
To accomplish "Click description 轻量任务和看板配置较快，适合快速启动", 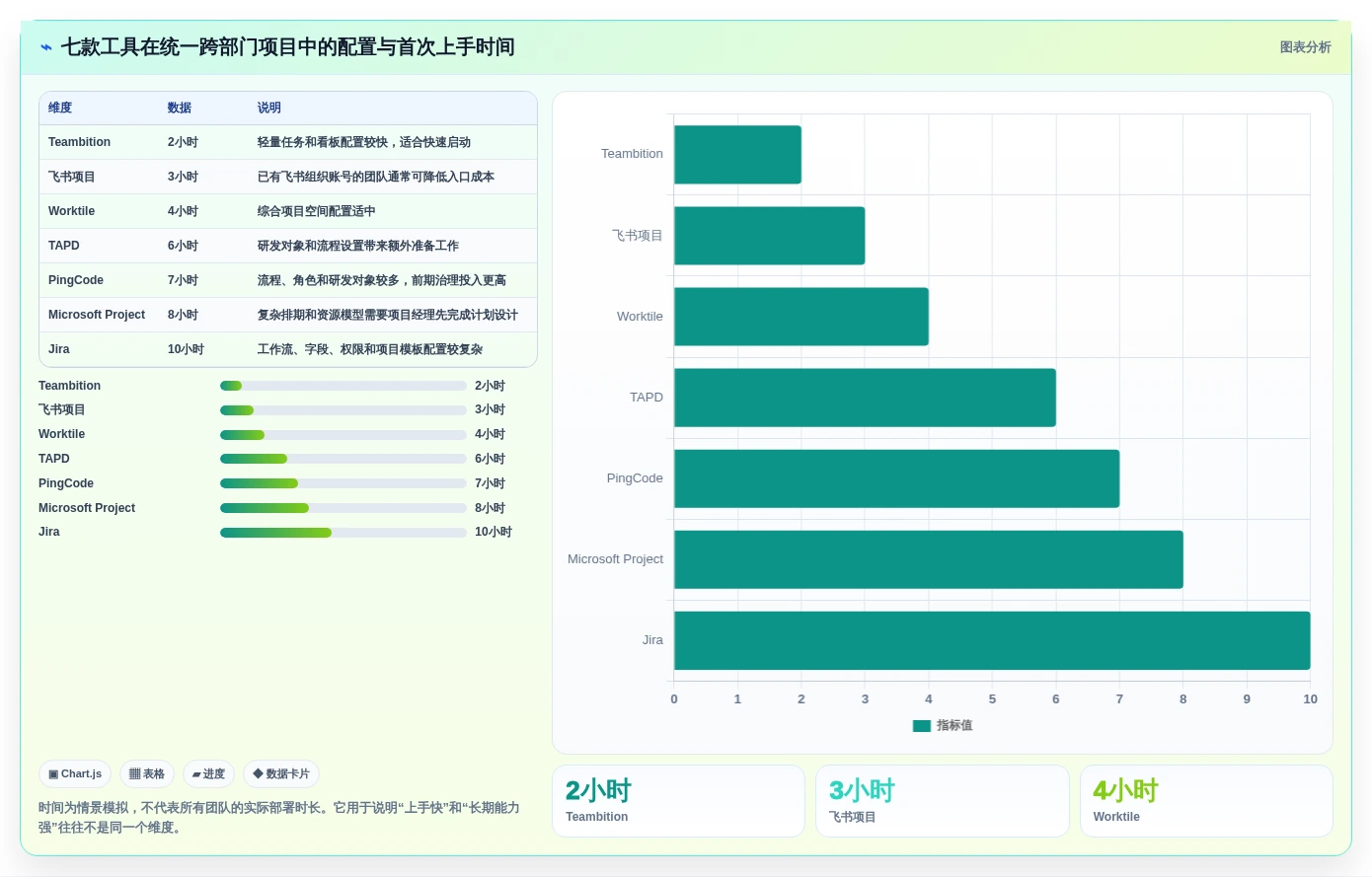I will click(x=364, y=142).
